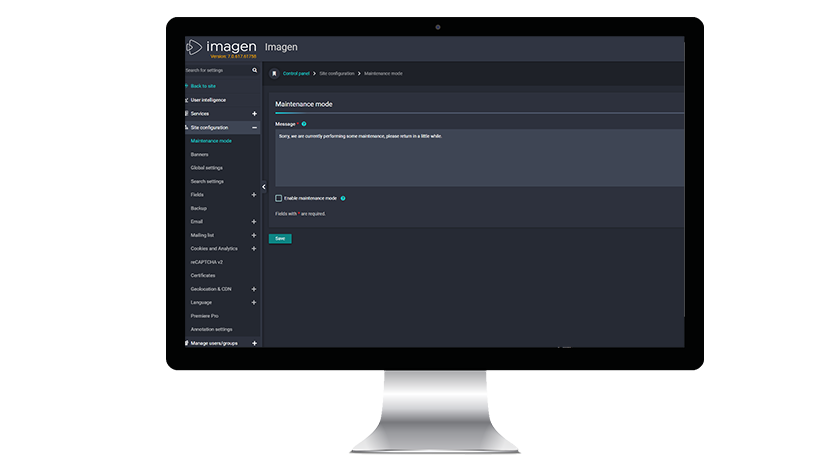The width and height of the screenshot is (840, 472).
Task: Click the Control panel breadcrumb link
Action: pyautogui.click(x=296, y=73)
